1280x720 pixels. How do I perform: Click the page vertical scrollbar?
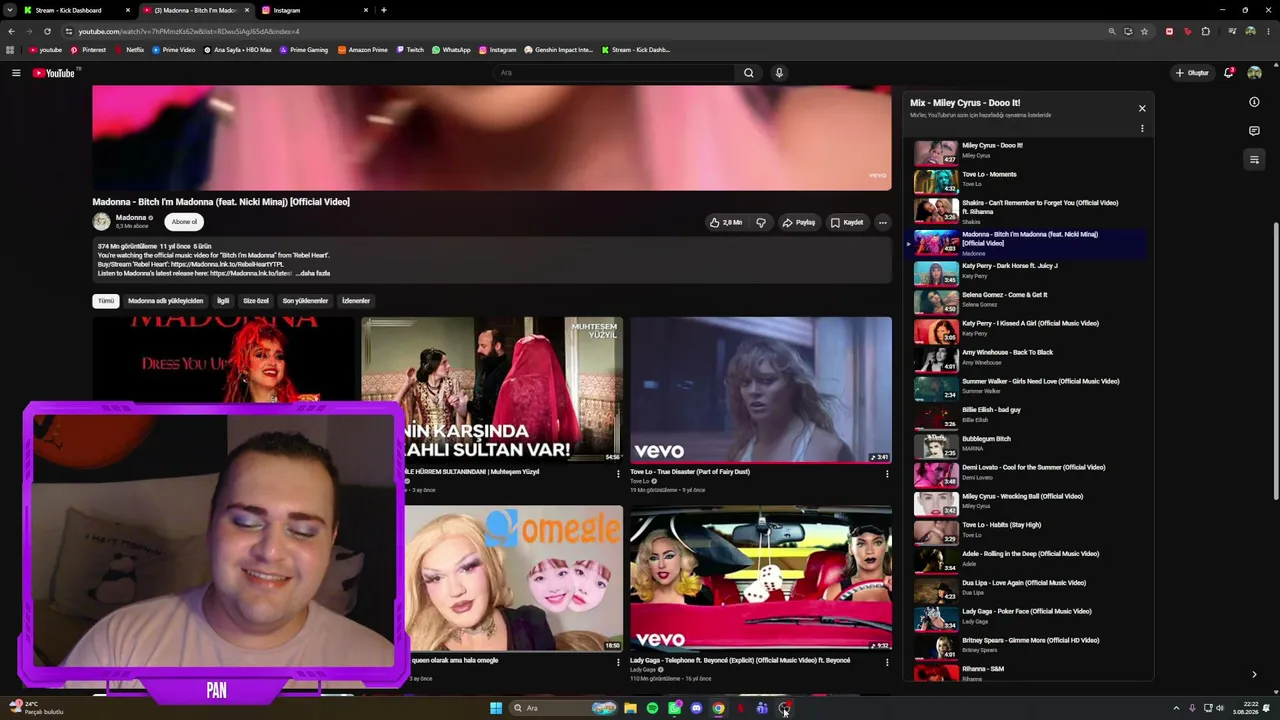[x=1276, y=360]
